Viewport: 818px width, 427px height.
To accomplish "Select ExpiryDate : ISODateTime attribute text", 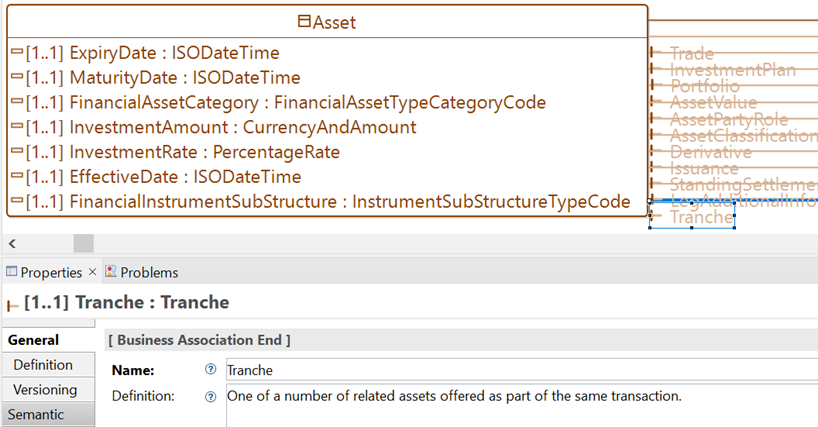I will 174,53.
